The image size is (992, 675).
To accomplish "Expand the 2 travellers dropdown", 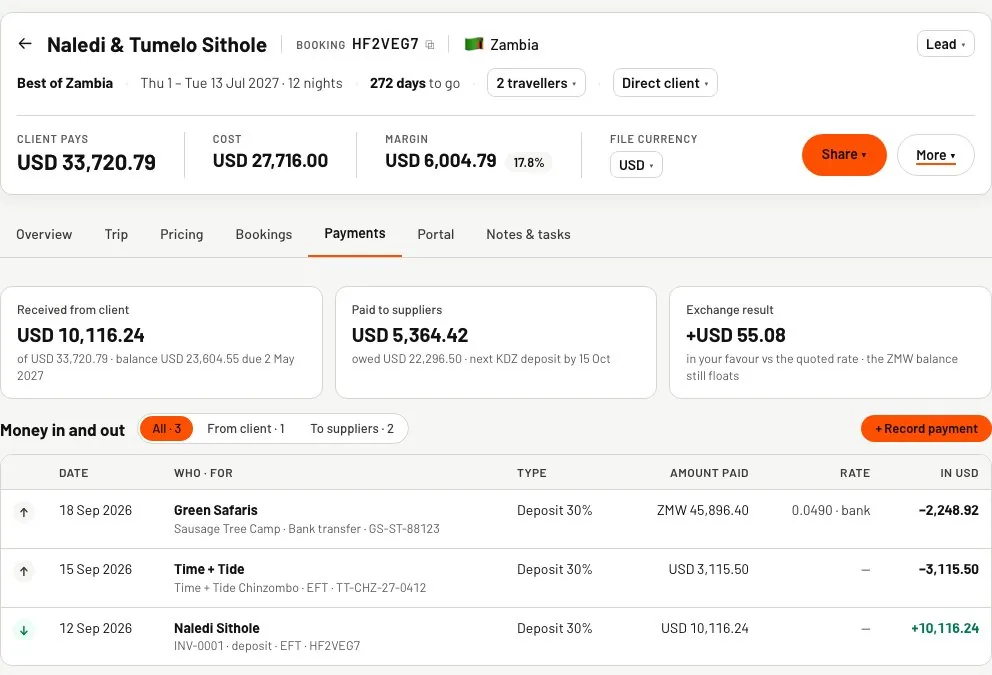I will (536, 83).
